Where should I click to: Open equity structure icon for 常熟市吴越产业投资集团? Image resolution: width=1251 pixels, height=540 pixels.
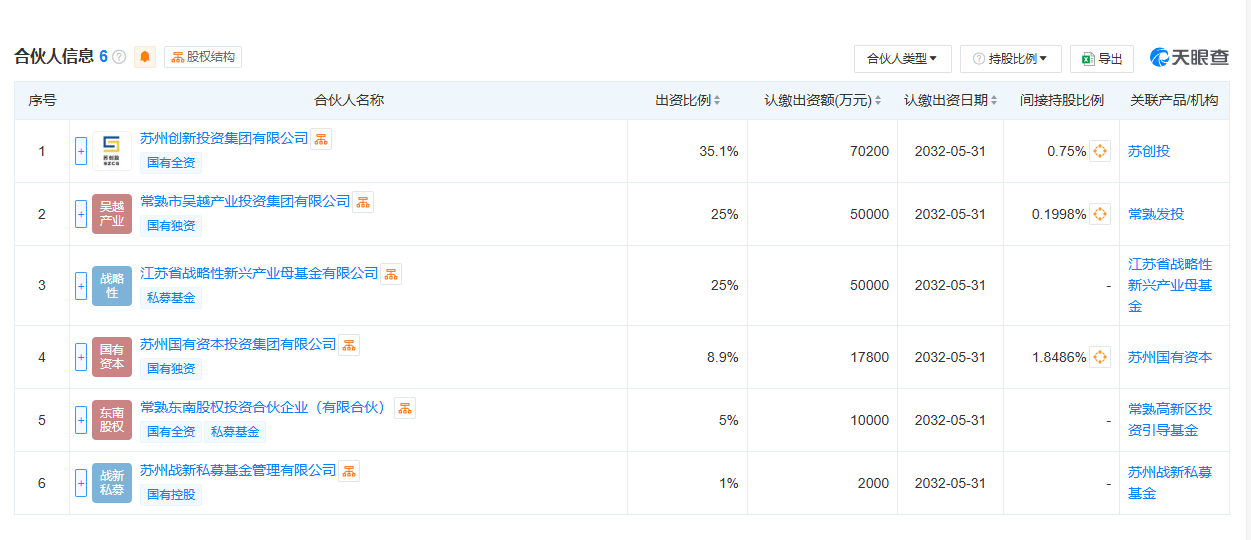[x=363, y=202]
